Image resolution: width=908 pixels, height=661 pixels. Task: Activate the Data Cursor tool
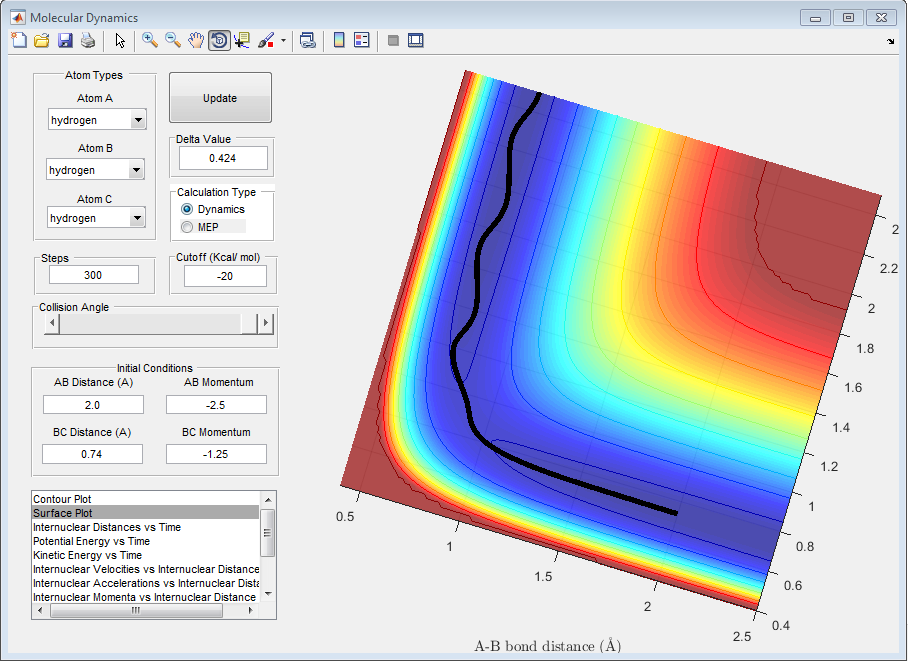tap(242, 41)
